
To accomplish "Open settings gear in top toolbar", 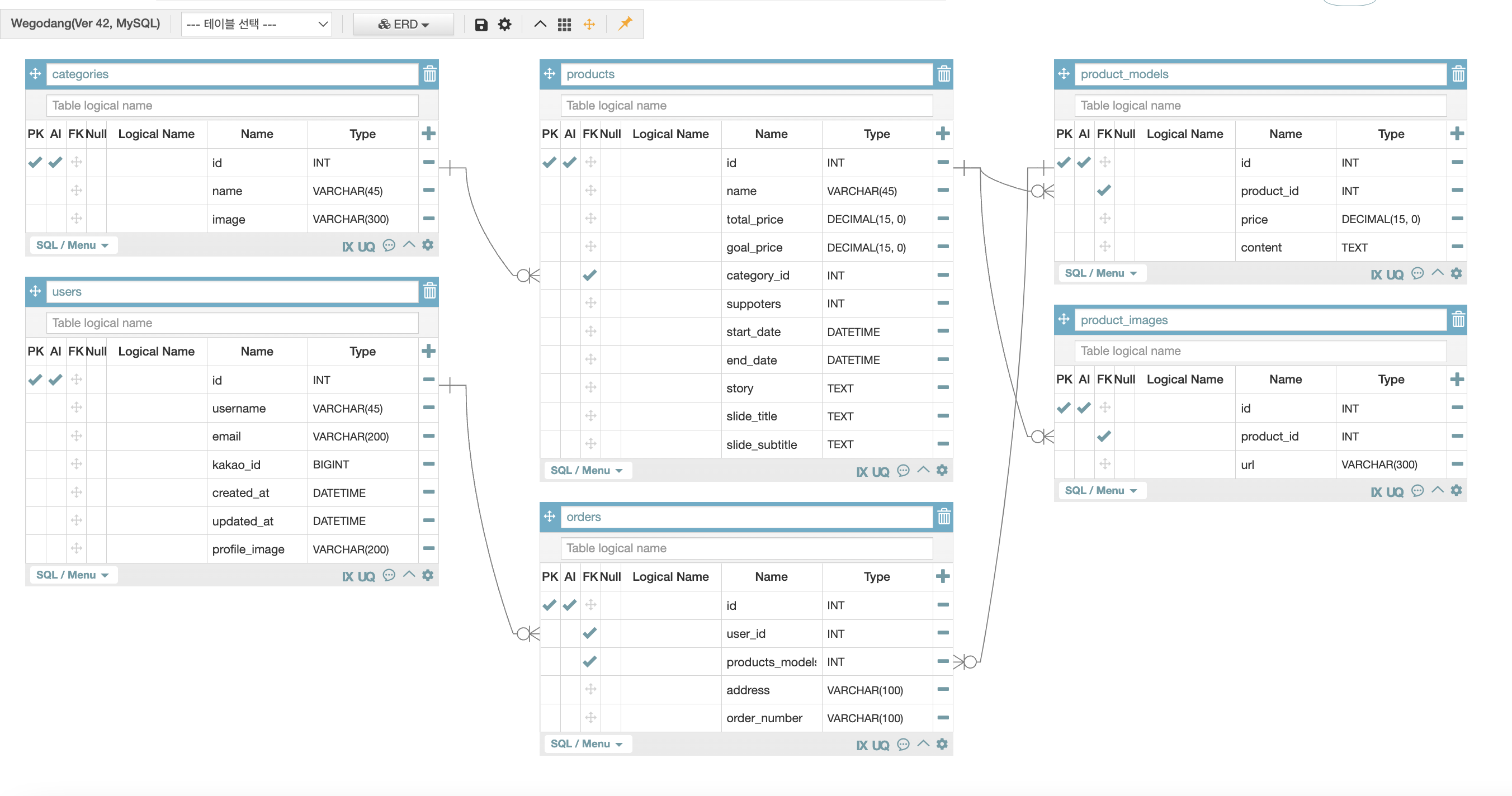I will coord(504,25).
